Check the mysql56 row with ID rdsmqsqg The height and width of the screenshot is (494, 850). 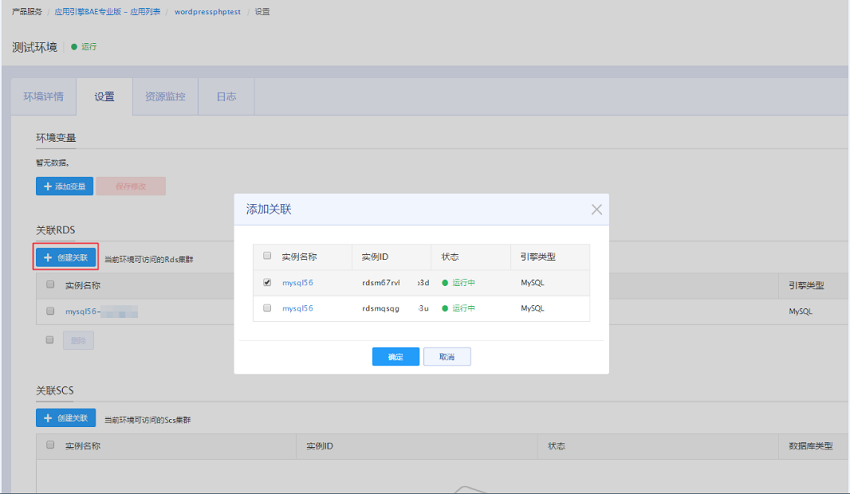(267, 307)
